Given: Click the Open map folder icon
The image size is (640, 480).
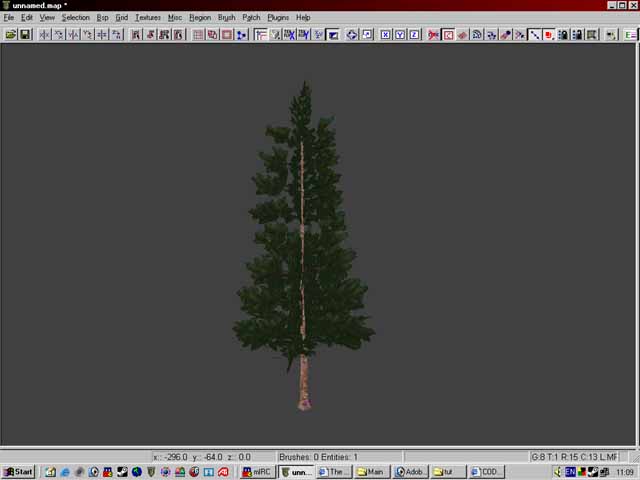Looking at the screenshot, I should pos(11,34).
